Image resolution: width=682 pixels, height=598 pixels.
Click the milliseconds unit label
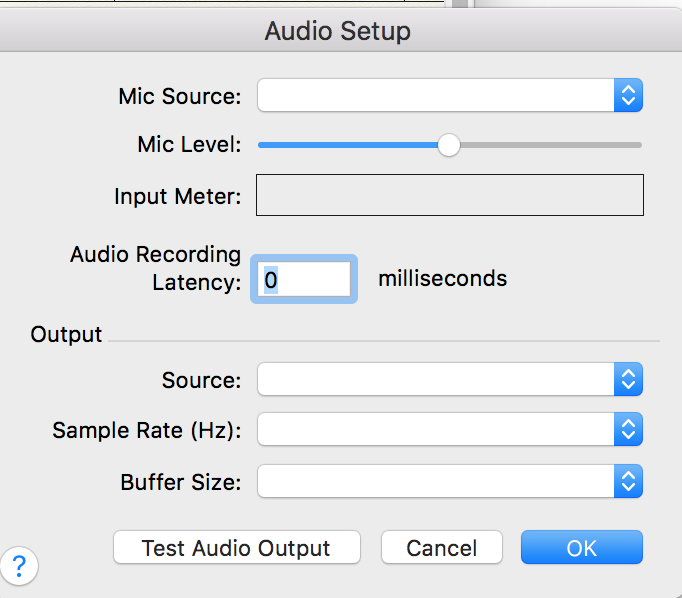pyautogui.click(x=442, y=278)
